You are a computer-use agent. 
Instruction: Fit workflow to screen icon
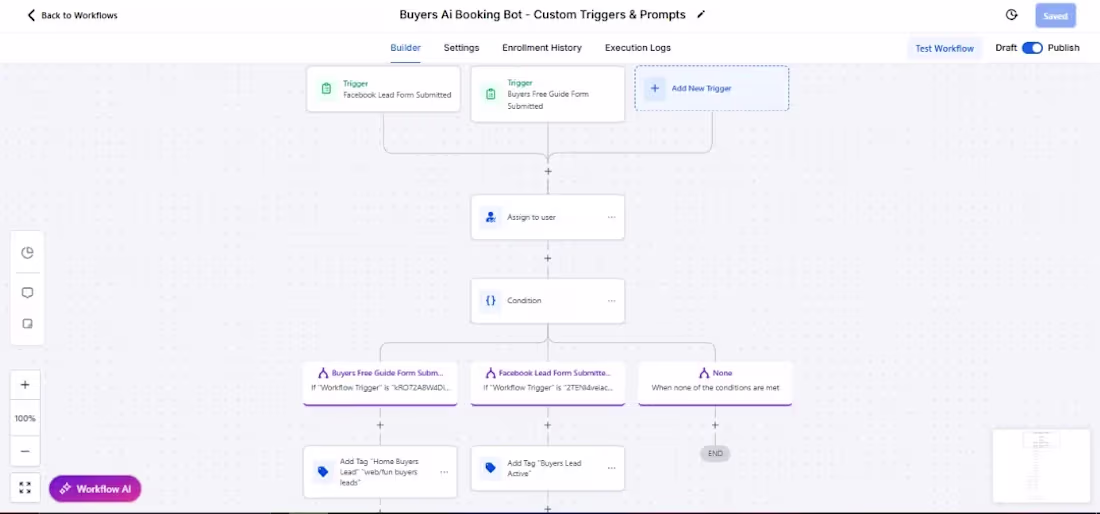click(x=25, y=487)
